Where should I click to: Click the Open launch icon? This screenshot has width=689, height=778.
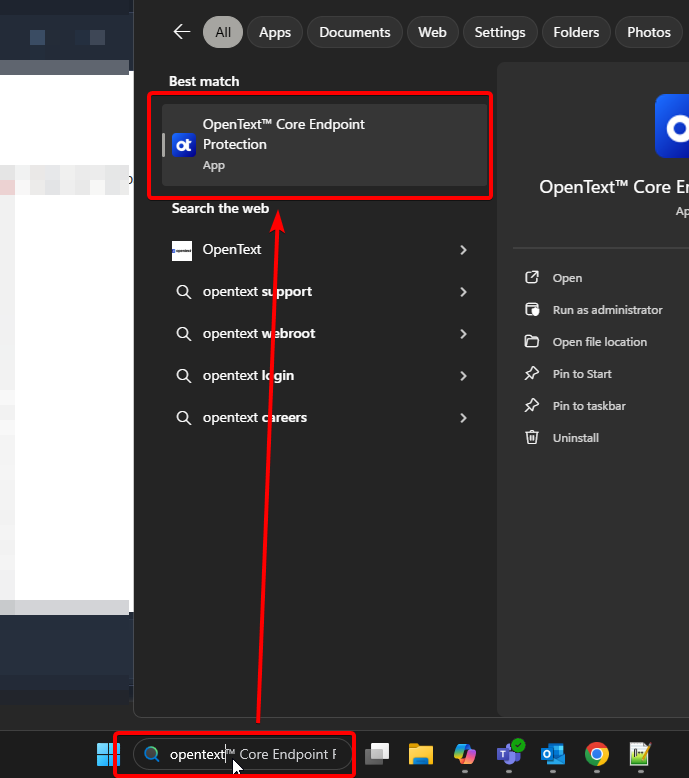(x=532, y=277)
